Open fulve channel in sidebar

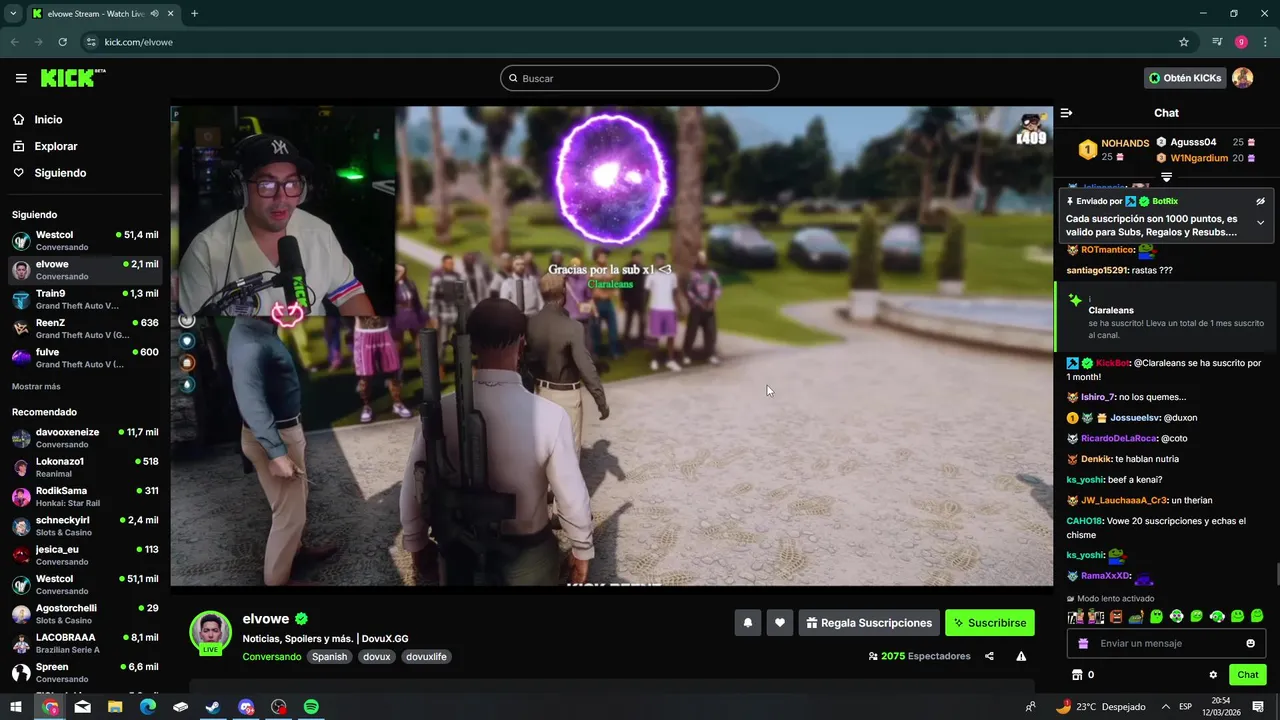click(x=85, y=358)
